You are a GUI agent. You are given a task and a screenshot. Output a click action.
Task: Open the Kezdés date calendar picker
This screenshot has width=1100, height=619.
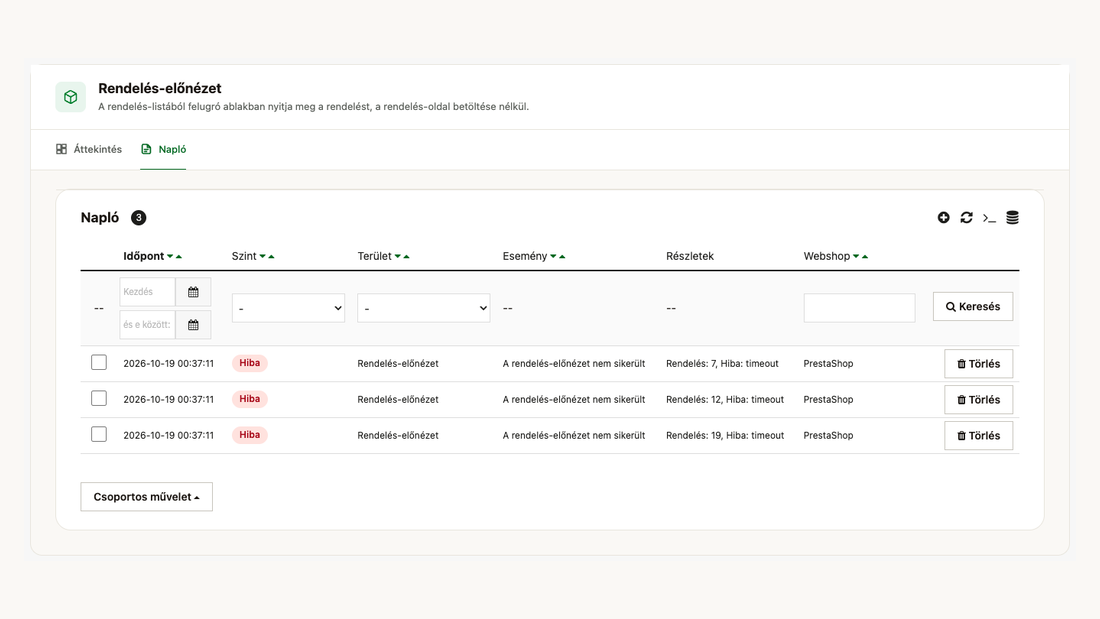click(x=193, y=292)
